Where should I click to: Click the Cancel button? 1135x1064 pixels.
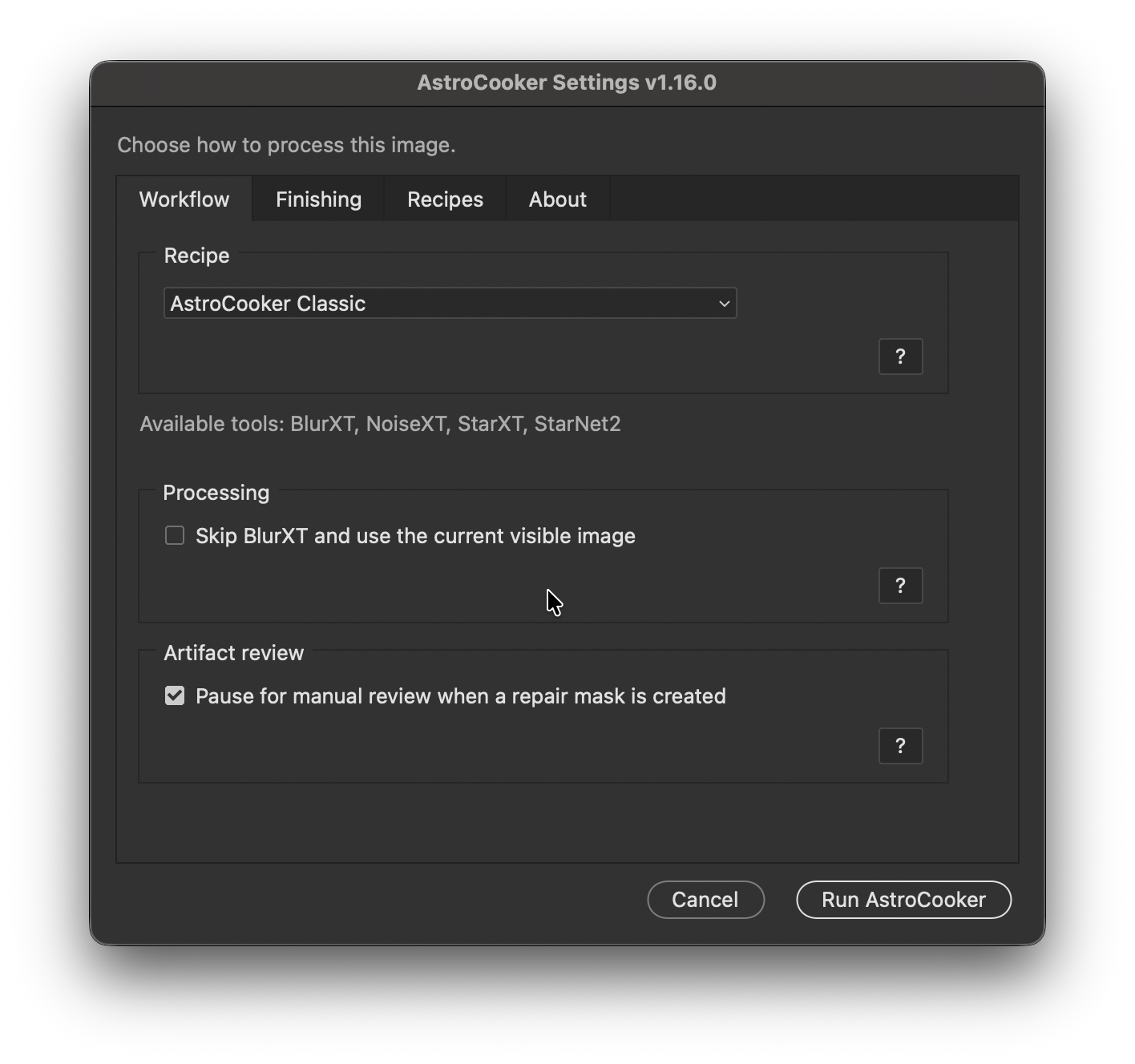pos(705,900)
